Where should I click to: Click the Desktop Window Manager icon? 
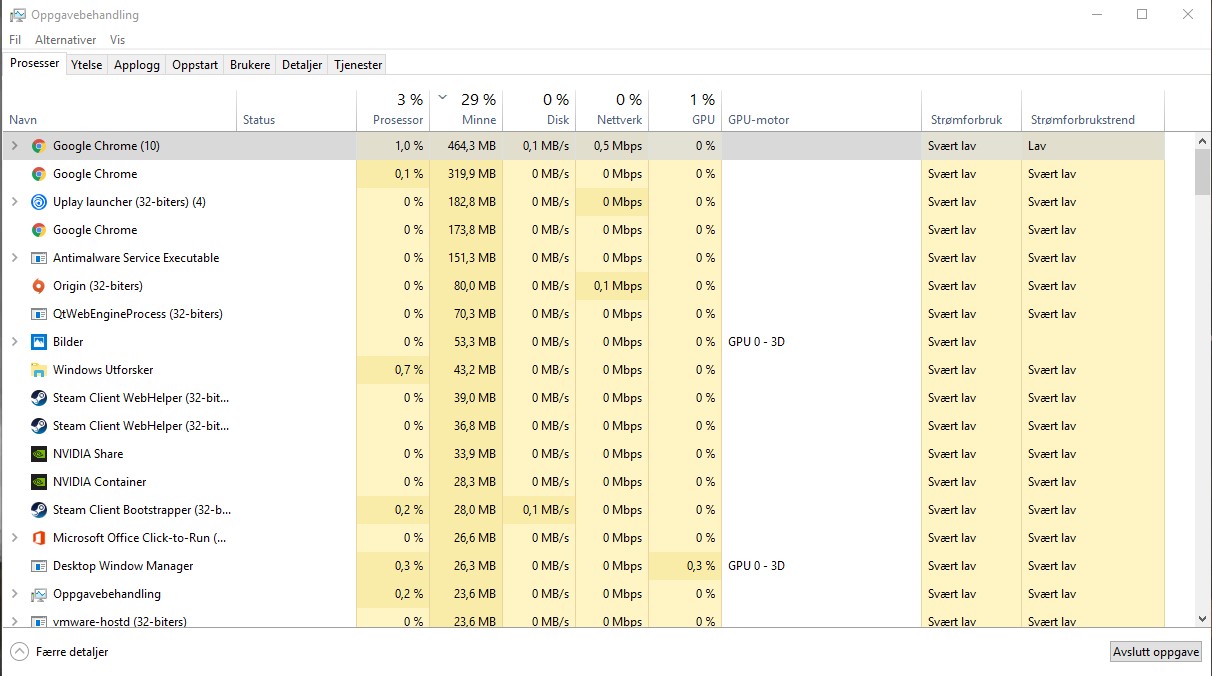tap(38, 566)
